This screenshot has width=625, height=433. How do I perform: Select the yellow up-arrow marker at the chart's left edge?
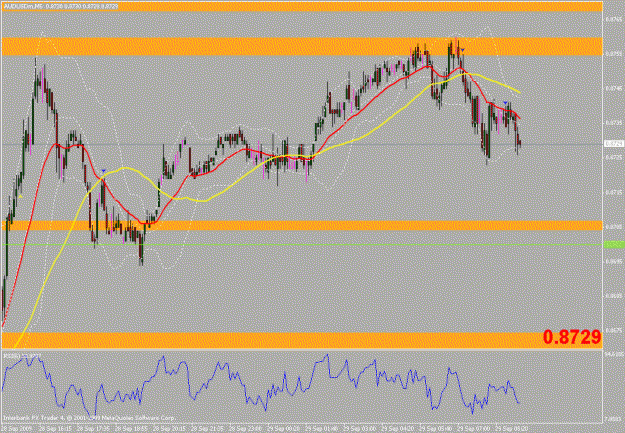pos(20,196)
